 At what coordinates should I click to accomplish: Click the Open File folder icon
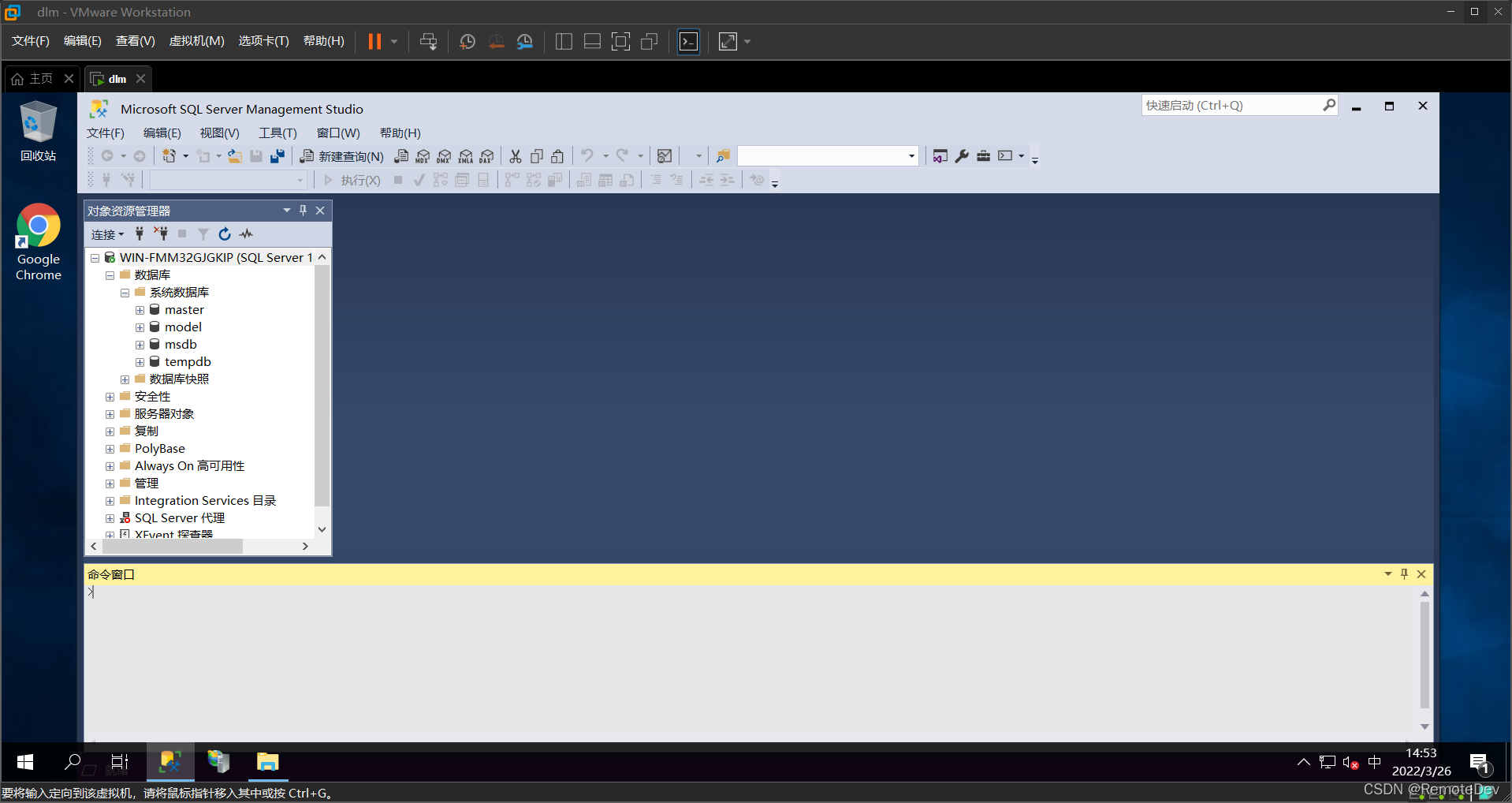coord(235,156)
